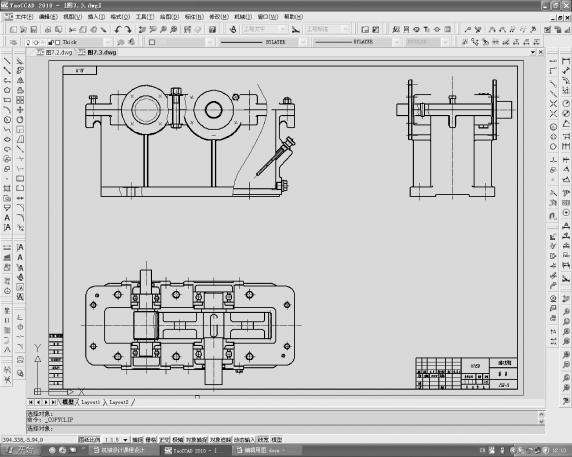Open the 1:1.5 drawing scale dropdown
Viewport: 572px width, 457px height.
(125, 440)
